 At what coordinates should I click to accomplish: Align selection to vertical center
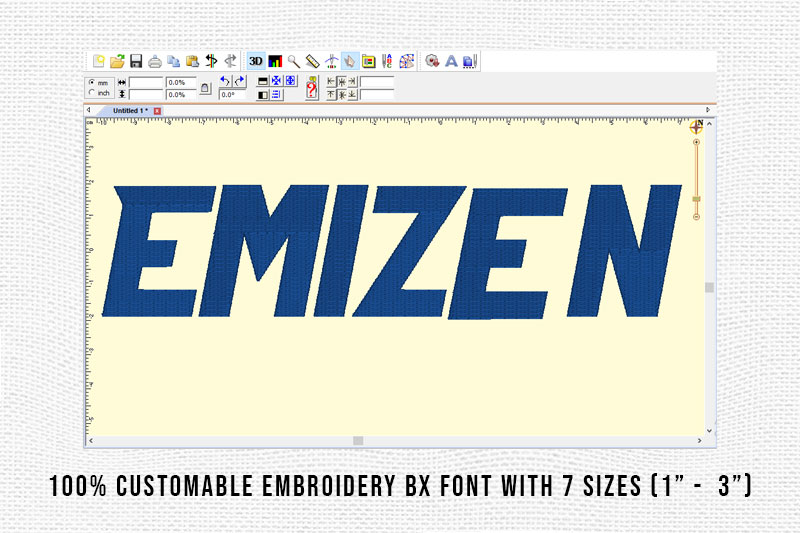coord(342,95)
